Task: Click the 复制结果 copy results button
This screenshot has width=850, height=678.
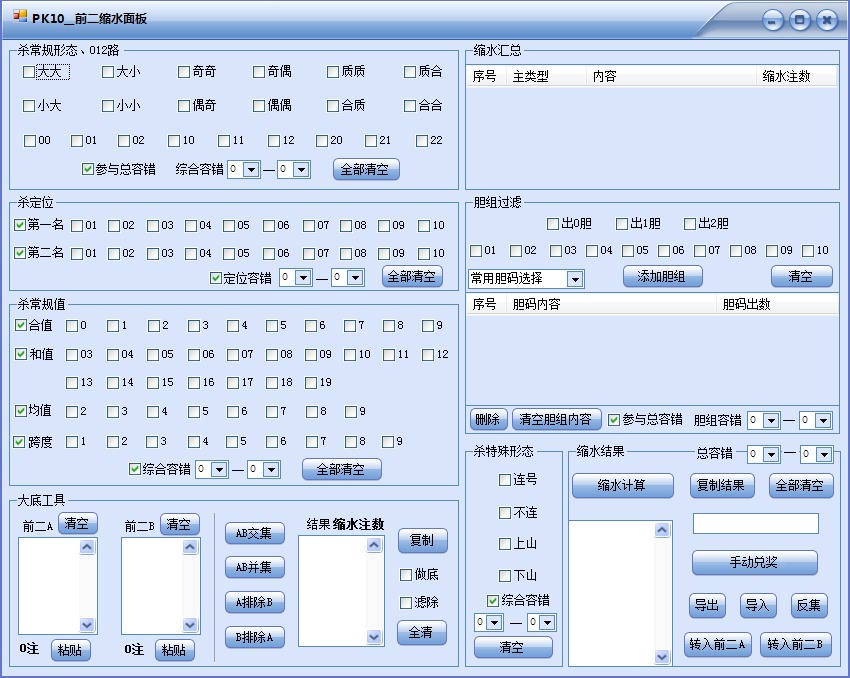Action: (x=724, y=487)
